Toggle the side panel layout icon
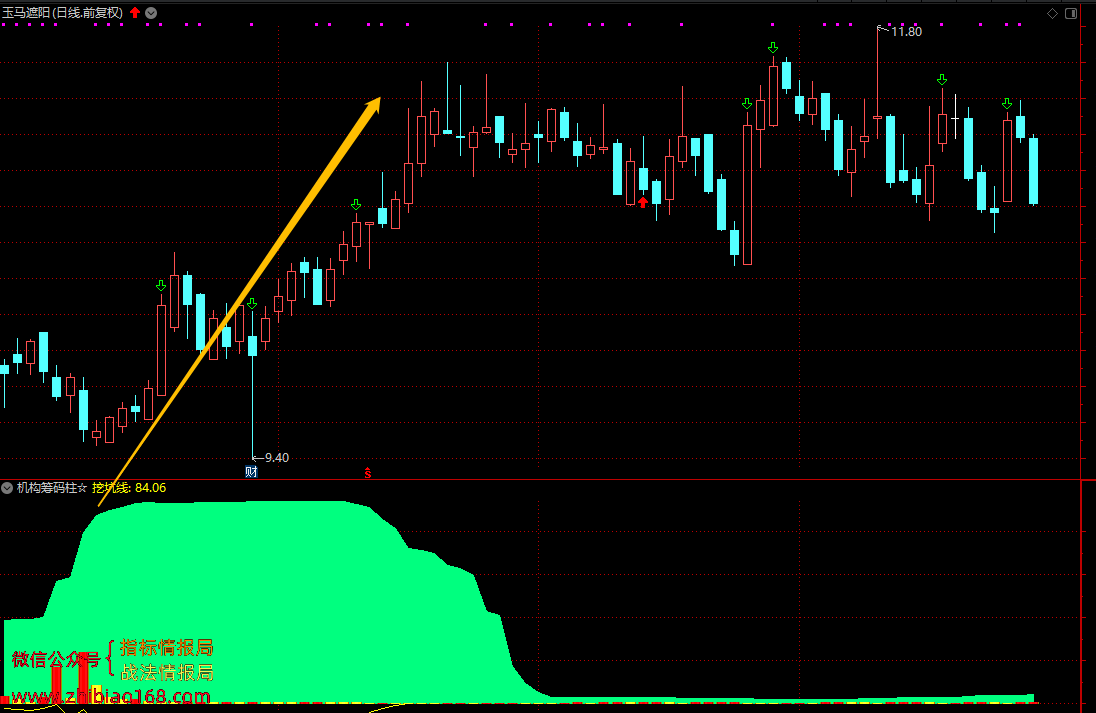This screenshot has width=1096, height=713. point(1071,13)
